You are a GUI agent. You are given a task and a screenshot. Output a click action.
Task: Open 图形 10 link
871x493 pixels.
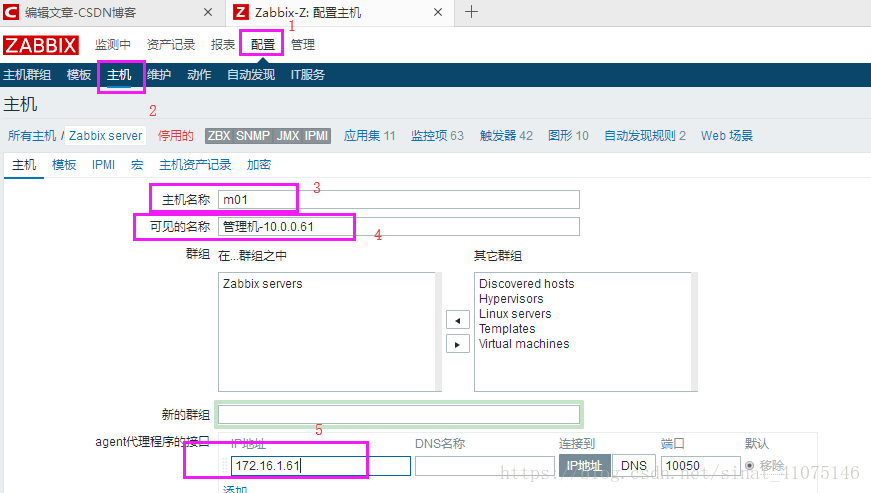click(x=568, y=135)
